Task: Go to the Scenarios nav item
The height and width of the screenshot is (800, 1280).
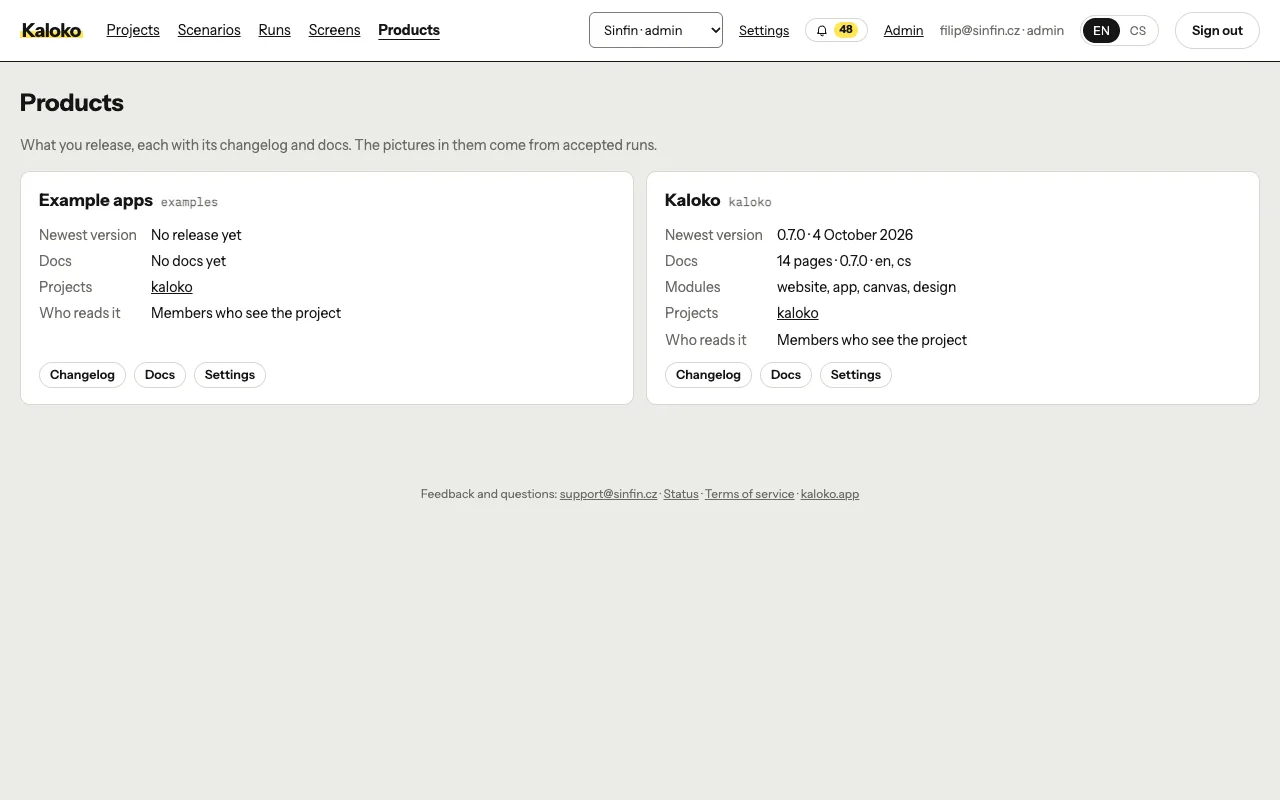Action: coord(209,30)
